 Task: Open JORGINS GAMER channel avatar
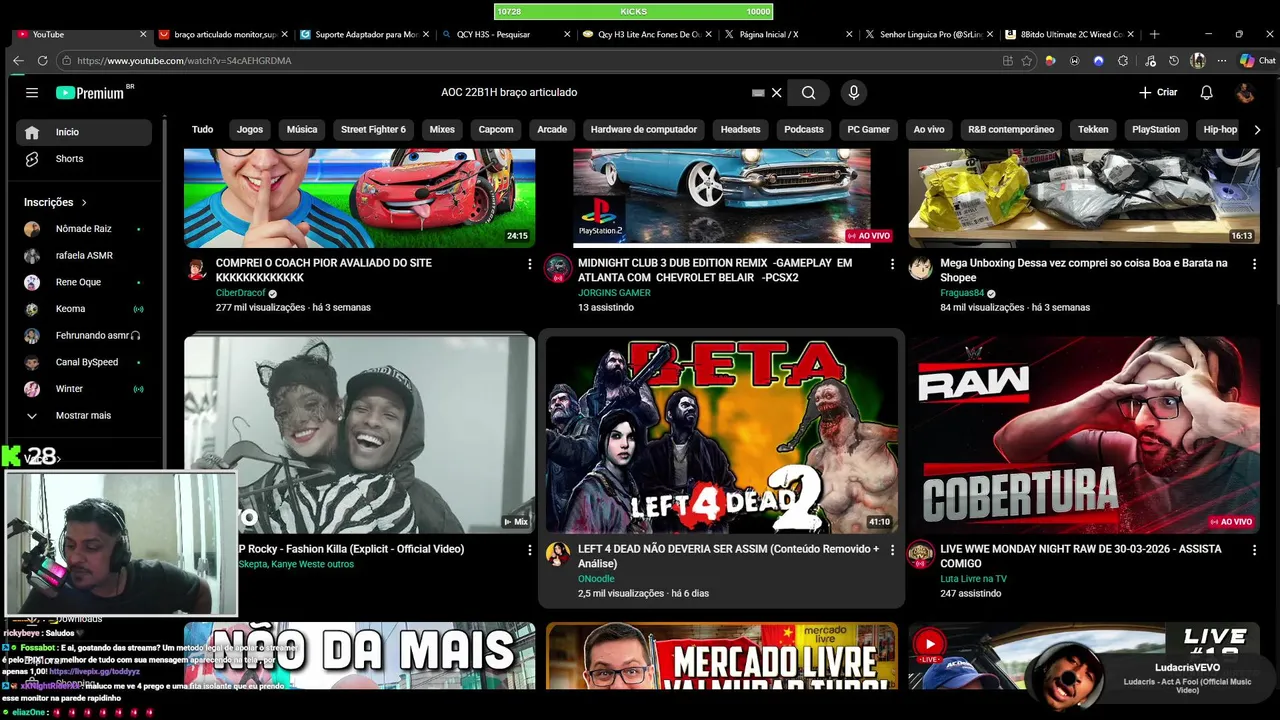coord(558,268)
